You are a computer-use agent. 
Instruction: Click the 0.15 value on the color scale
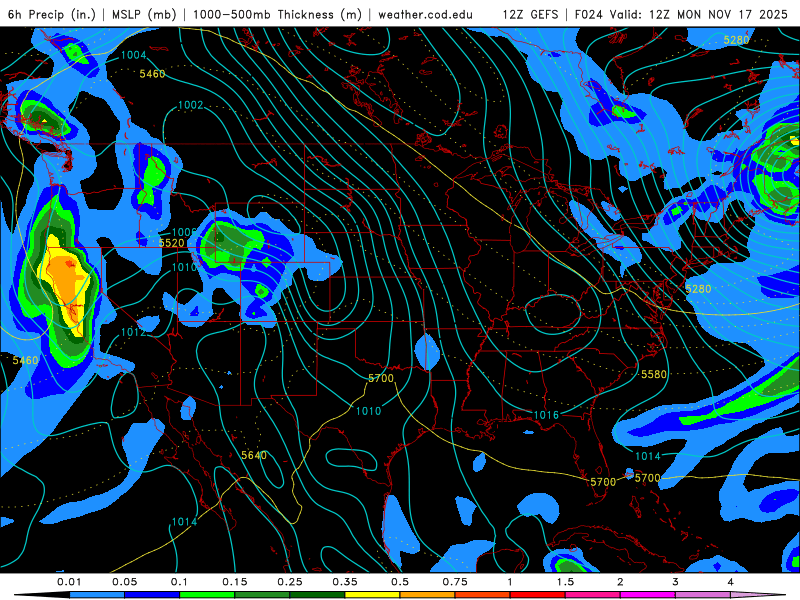235,582
